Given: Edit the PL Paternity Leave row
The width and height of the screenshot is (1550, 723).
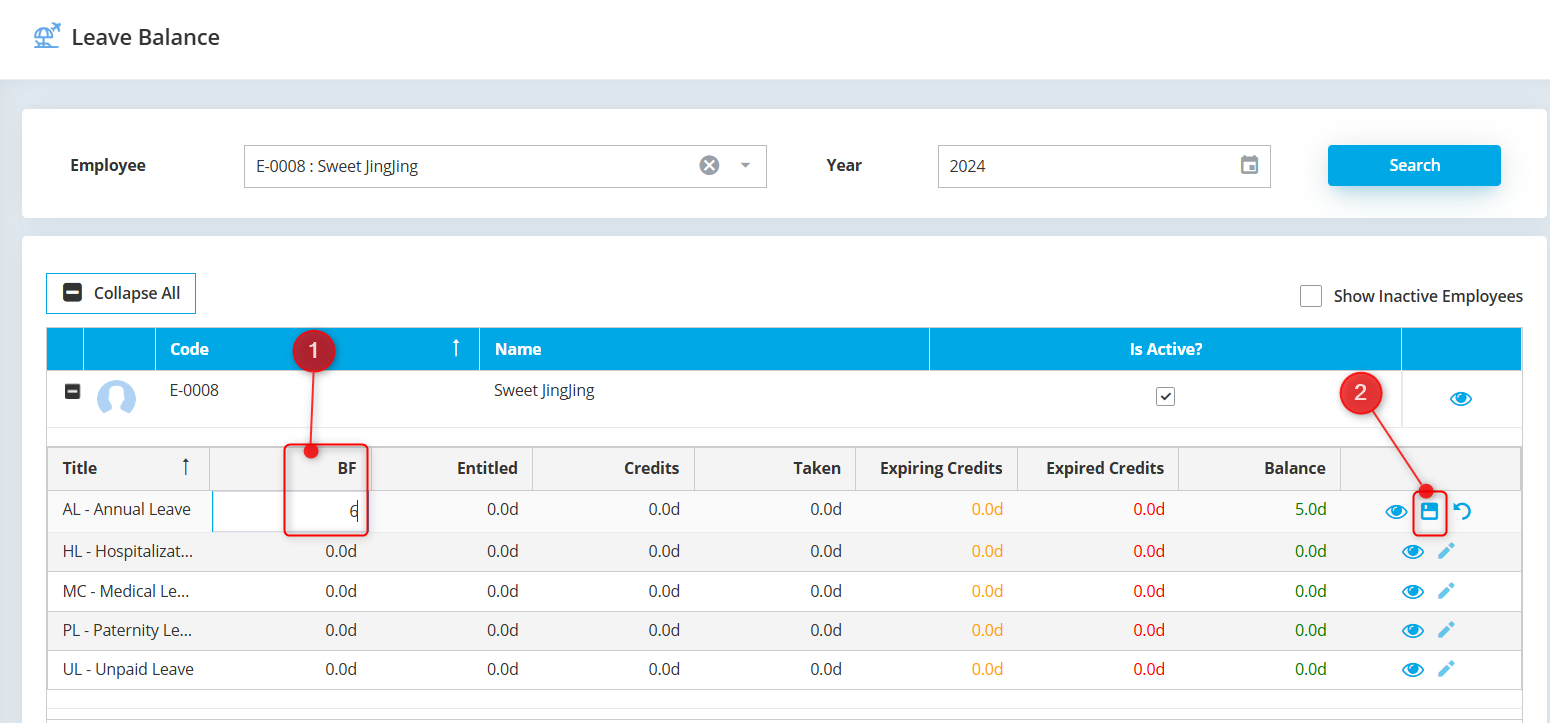Looking at the screenshot, I should click(x=1446, y=629).
